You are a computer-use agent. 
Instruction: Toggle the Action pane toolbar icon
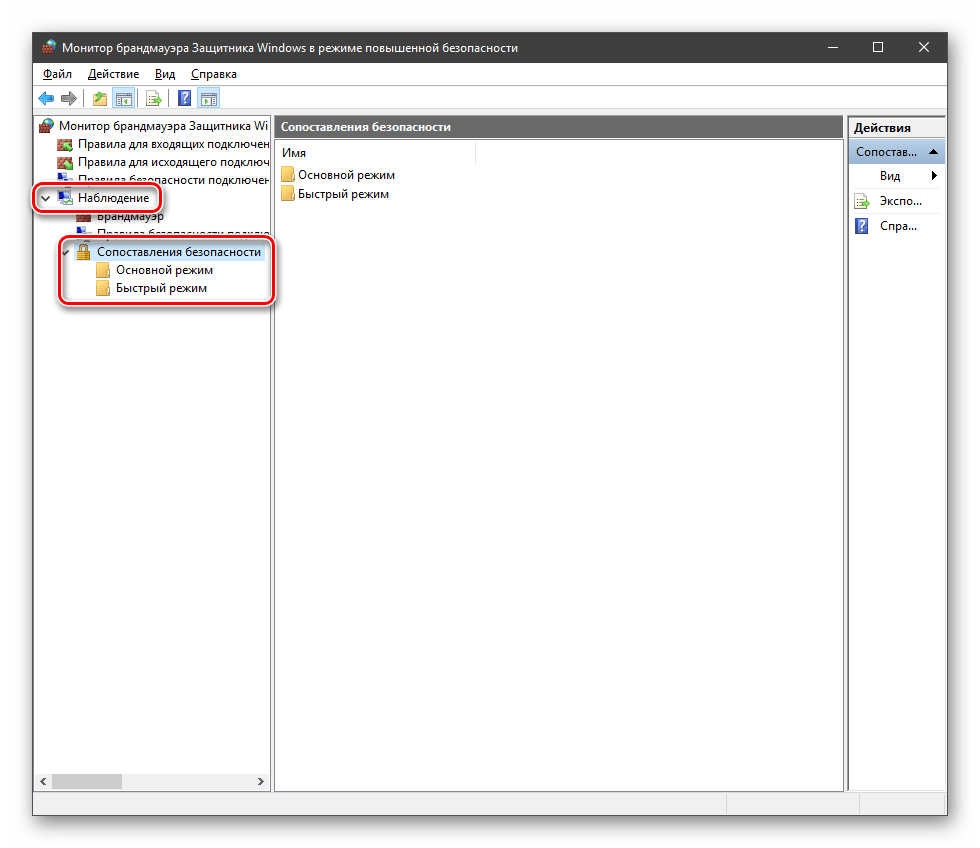(208, 98)
